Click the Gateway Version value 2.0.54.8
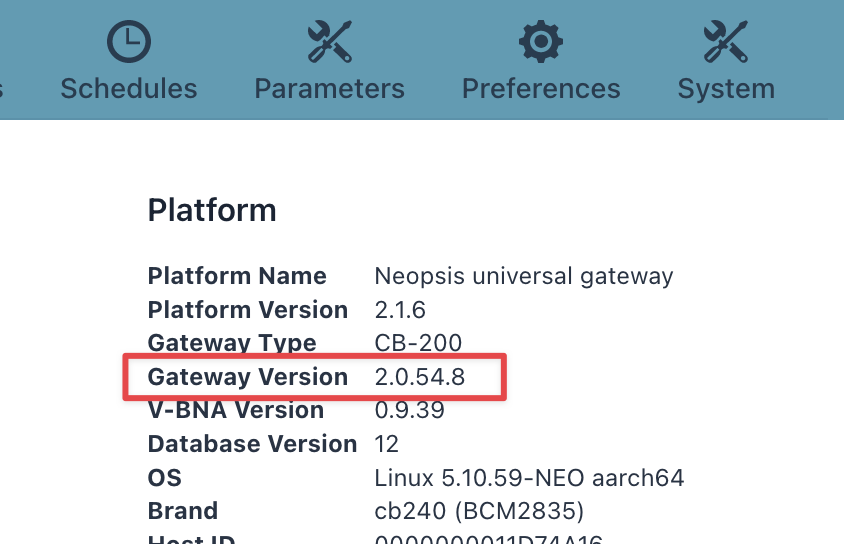 coord(420,377)
